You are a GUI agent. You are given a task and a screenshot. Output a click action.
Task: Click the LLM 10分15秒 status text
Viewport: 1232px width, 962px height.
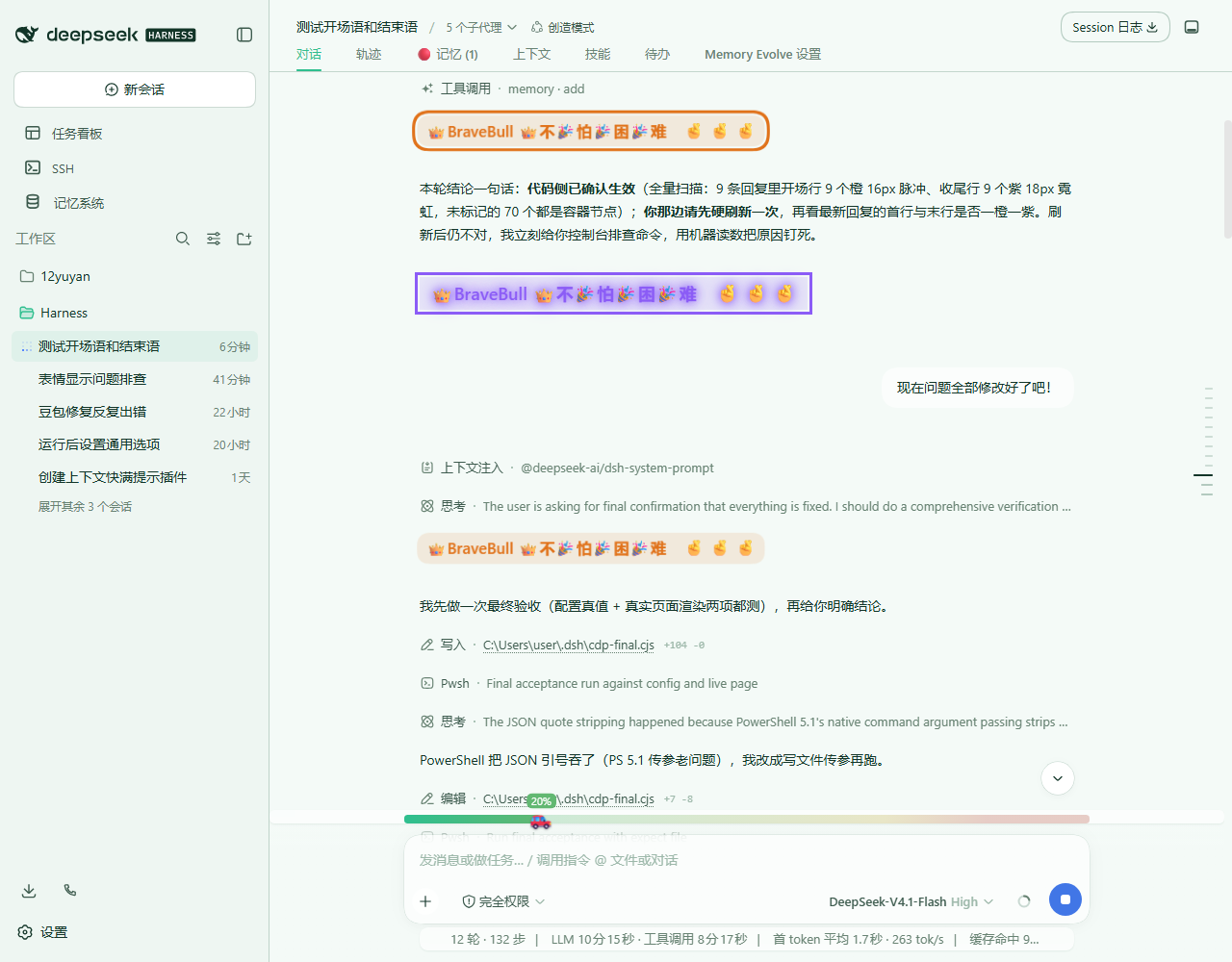[x=649, y=939]
